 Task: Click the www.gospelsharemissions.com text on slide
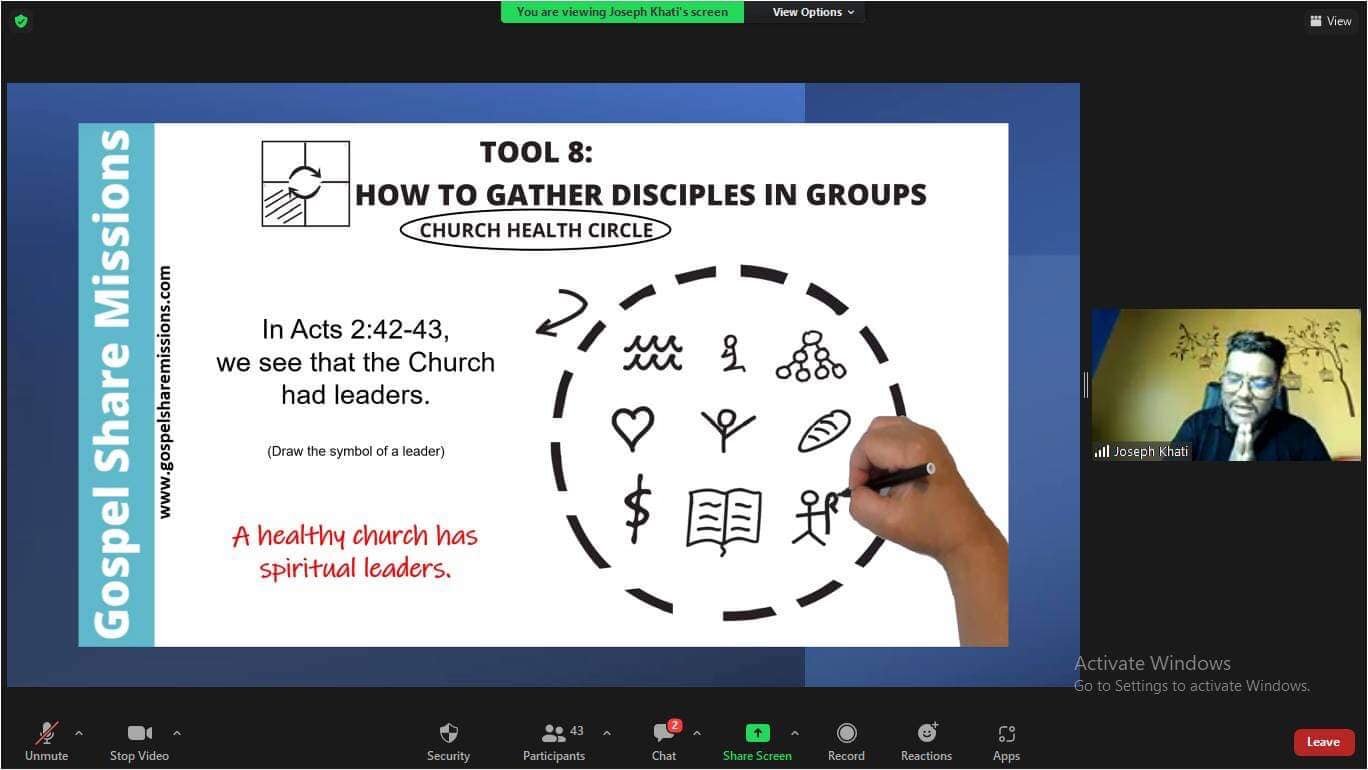tap(165, 392)
